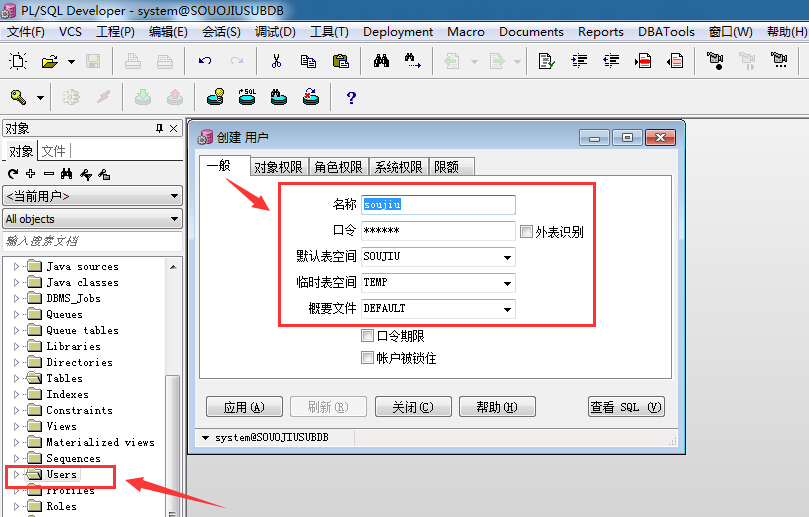Click the 帮助(H) button
The width and height of the screenshot is (809, 517).
tap(497, 407)
